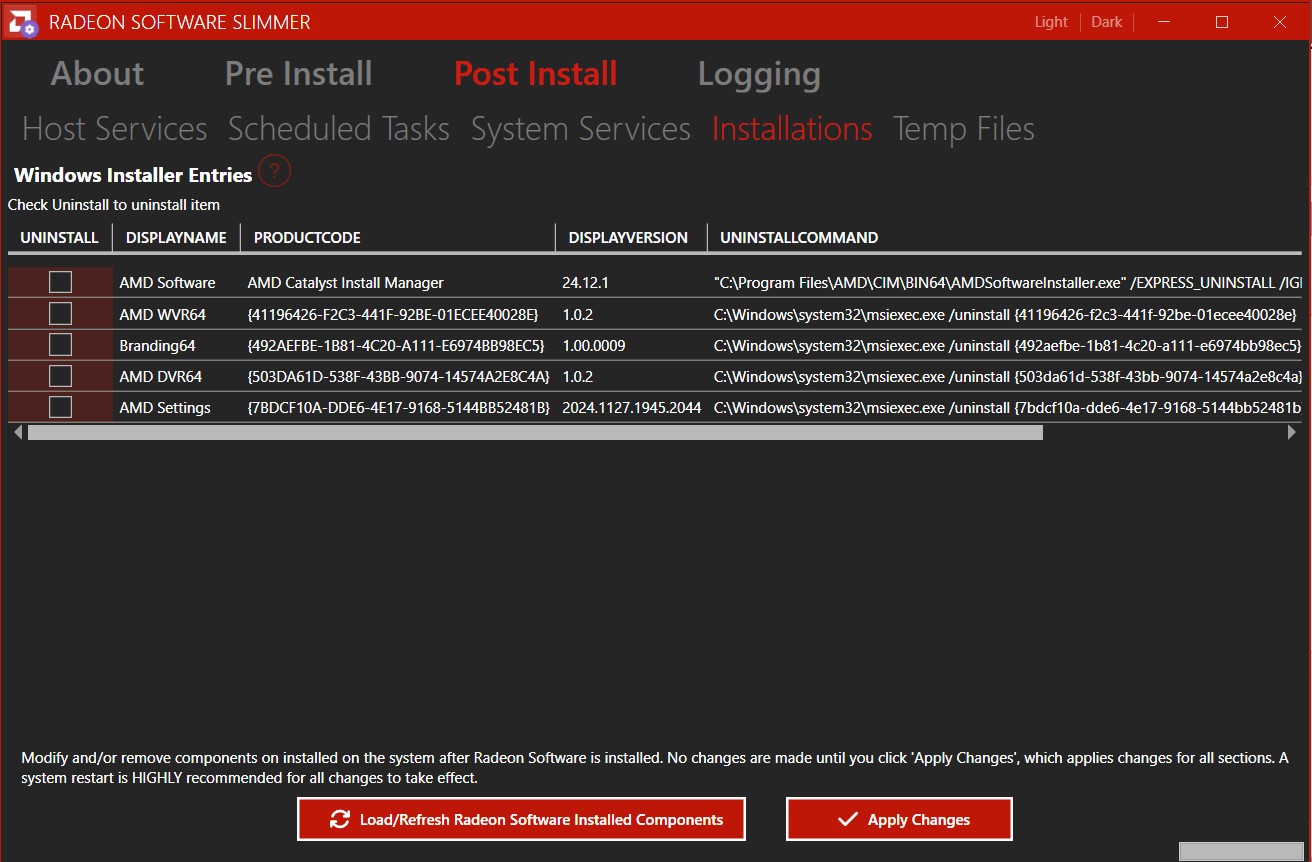This screenshot has height=862, width=1312.
Task: Click the Branding64 display name cell
Action: pos(177,345)
